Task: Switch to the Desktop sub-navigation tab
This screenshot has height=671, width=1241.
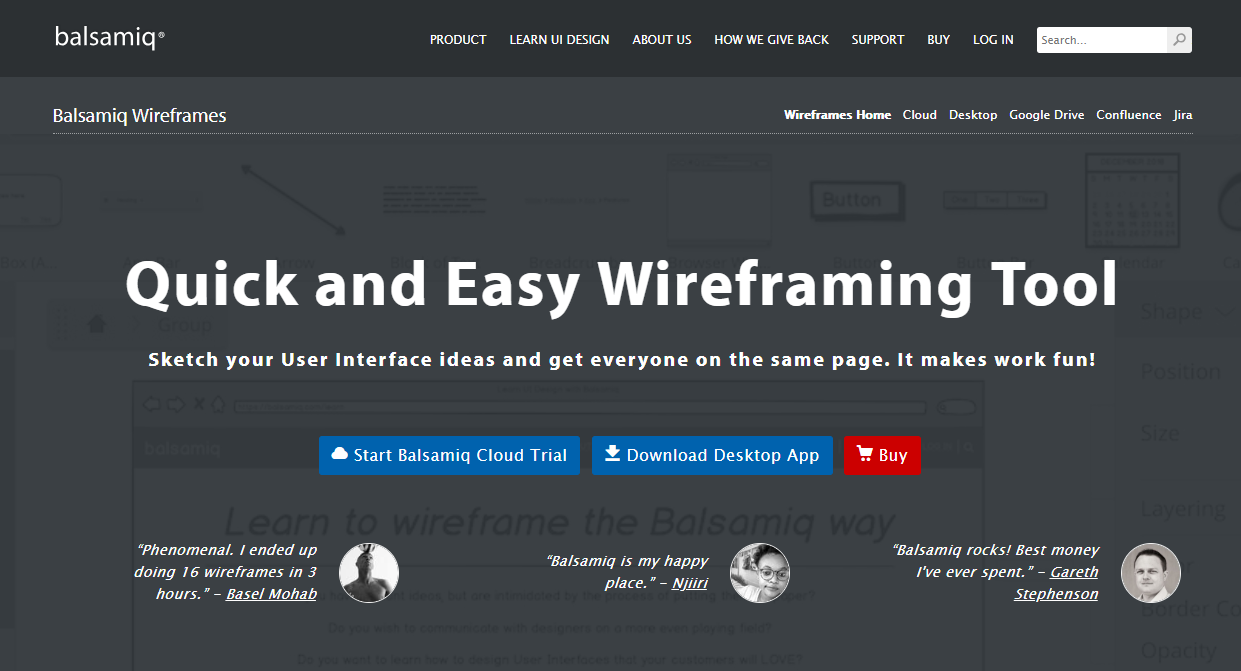Action: tap(973, 115)
